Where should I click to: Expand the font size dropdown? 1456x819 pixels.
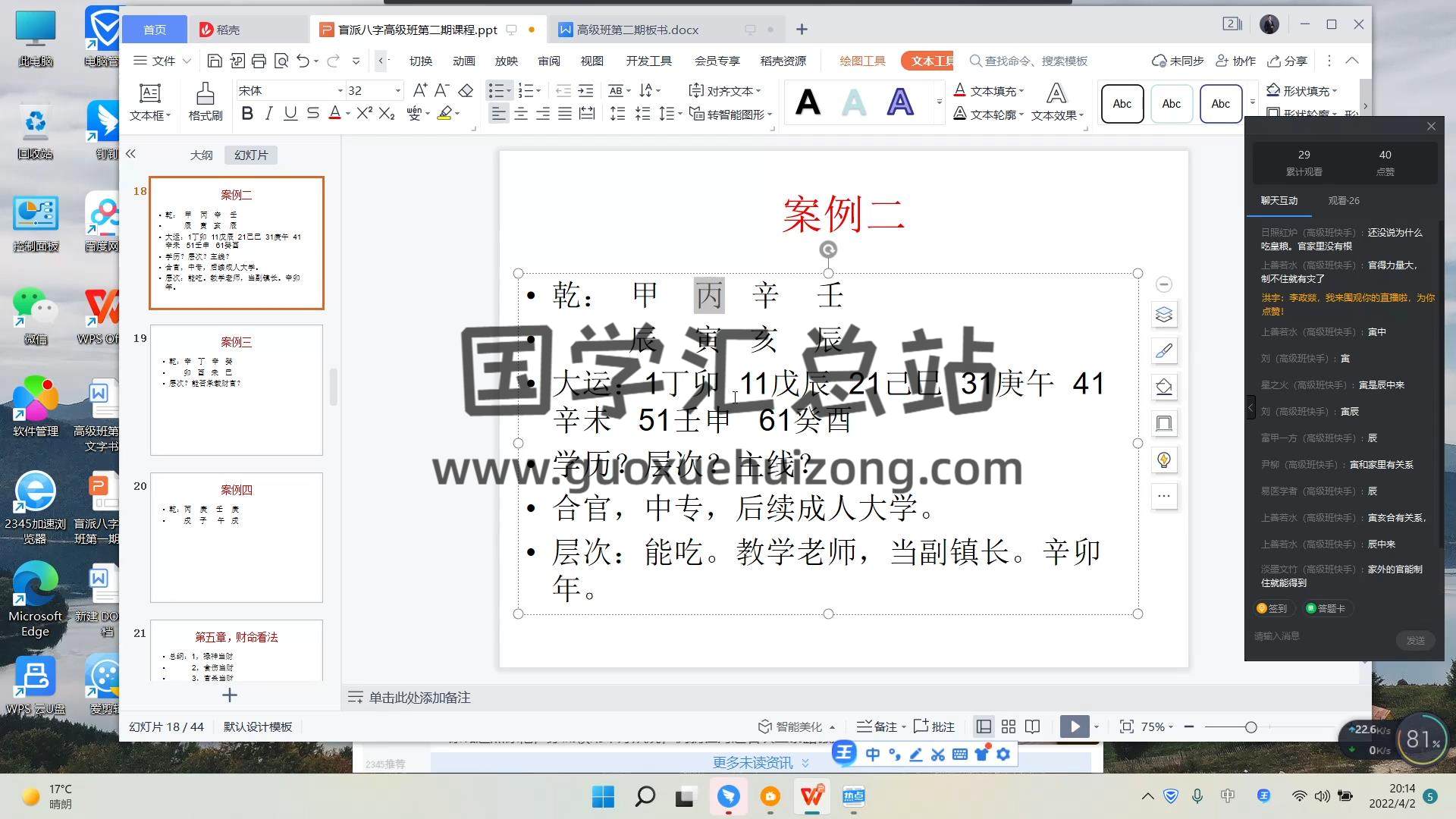click(397, 91)
